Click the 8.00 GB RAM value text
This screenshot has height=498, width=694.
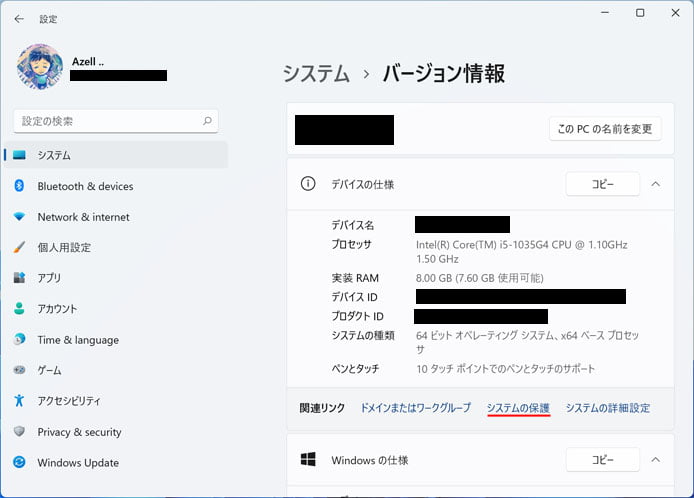[x=480, y=278]
